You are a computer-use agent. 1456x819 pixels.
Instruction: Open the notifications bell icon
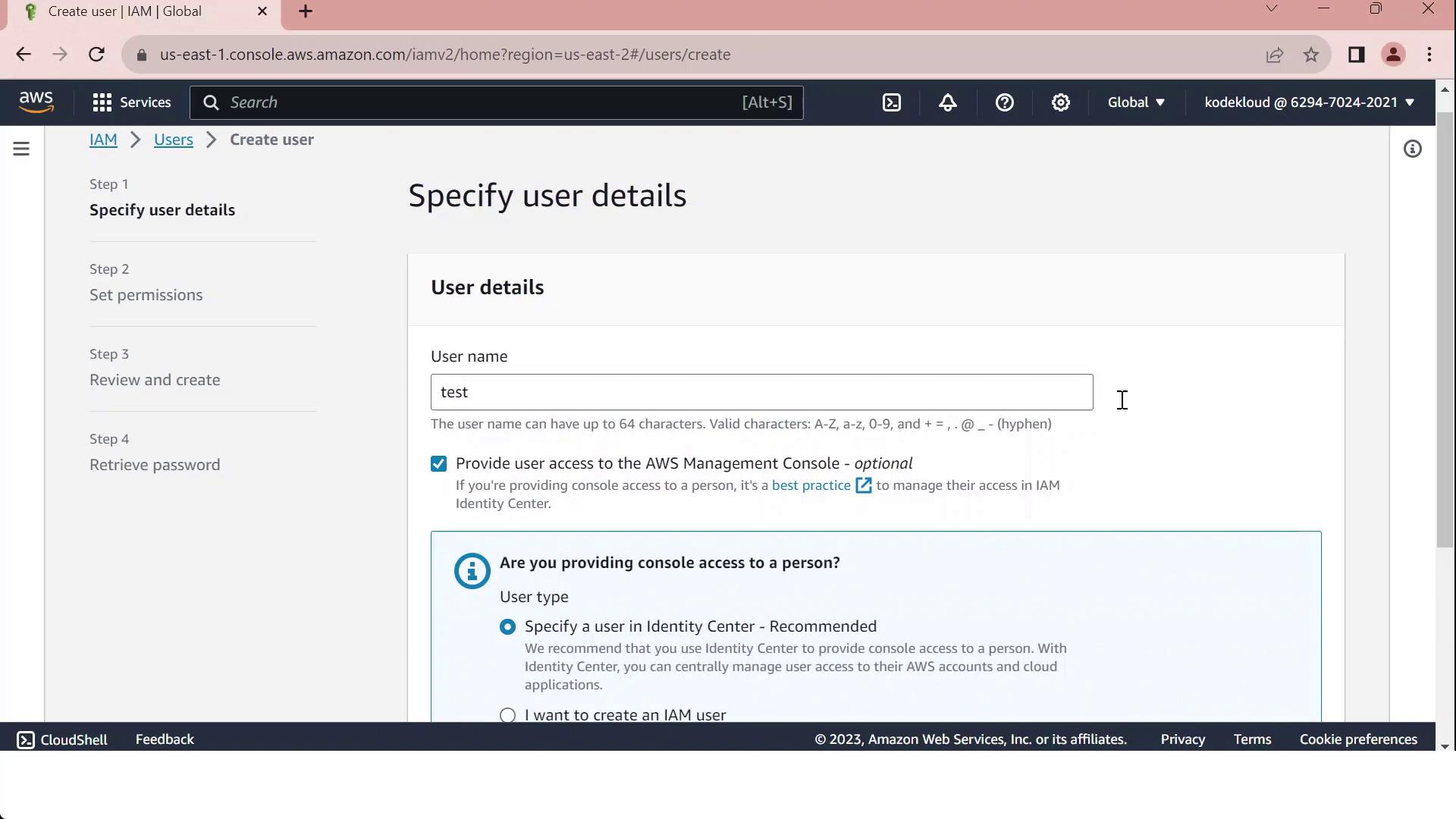point(948,102)
